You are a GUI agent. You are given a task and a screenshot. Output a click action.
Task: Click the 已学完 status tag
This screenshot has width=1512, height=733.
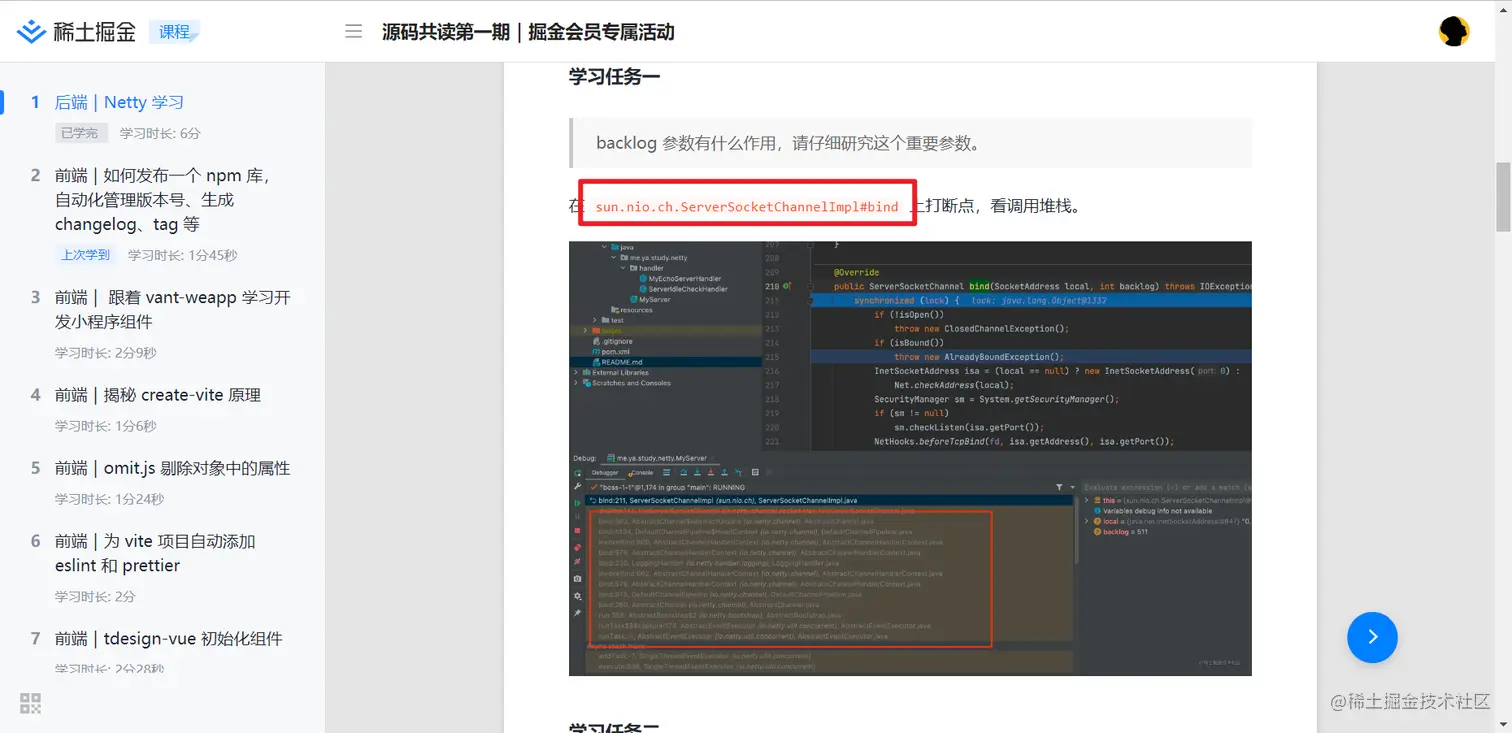(x=80, y=133)
